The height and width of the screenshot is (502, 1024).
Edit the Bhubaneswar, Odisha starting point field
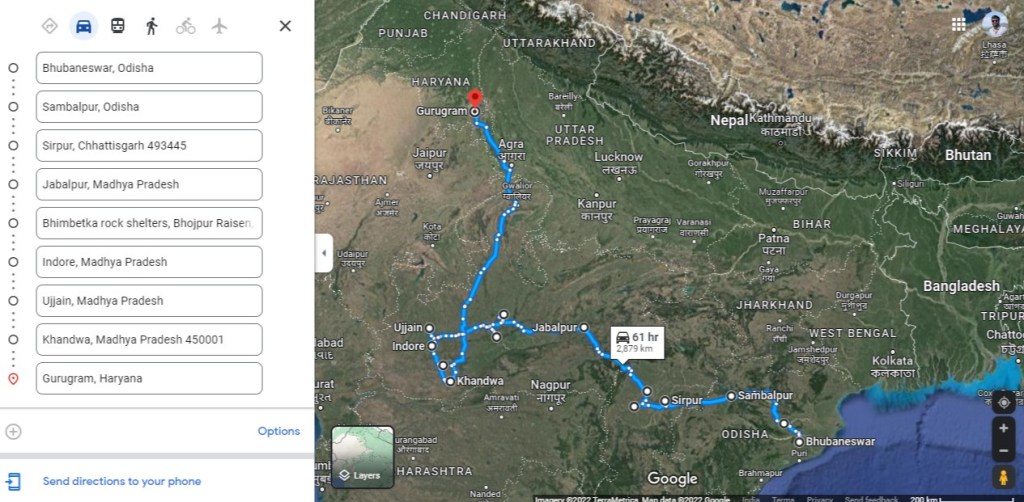(149, 68)
